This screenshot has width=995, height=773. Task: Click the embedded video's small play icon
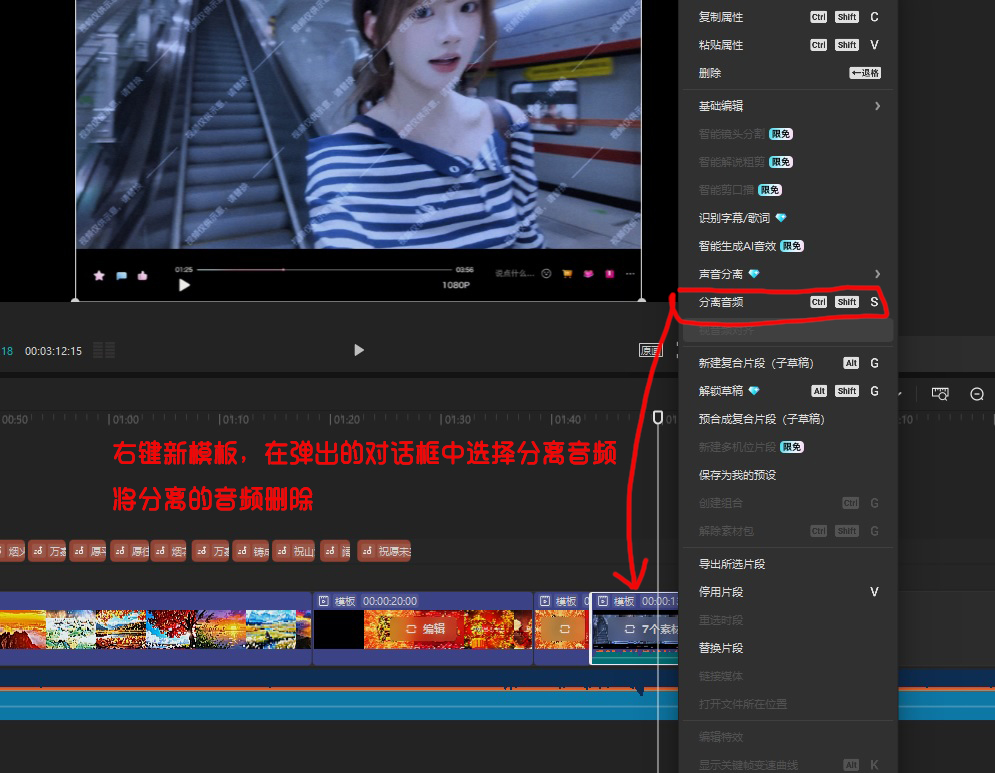184,285
